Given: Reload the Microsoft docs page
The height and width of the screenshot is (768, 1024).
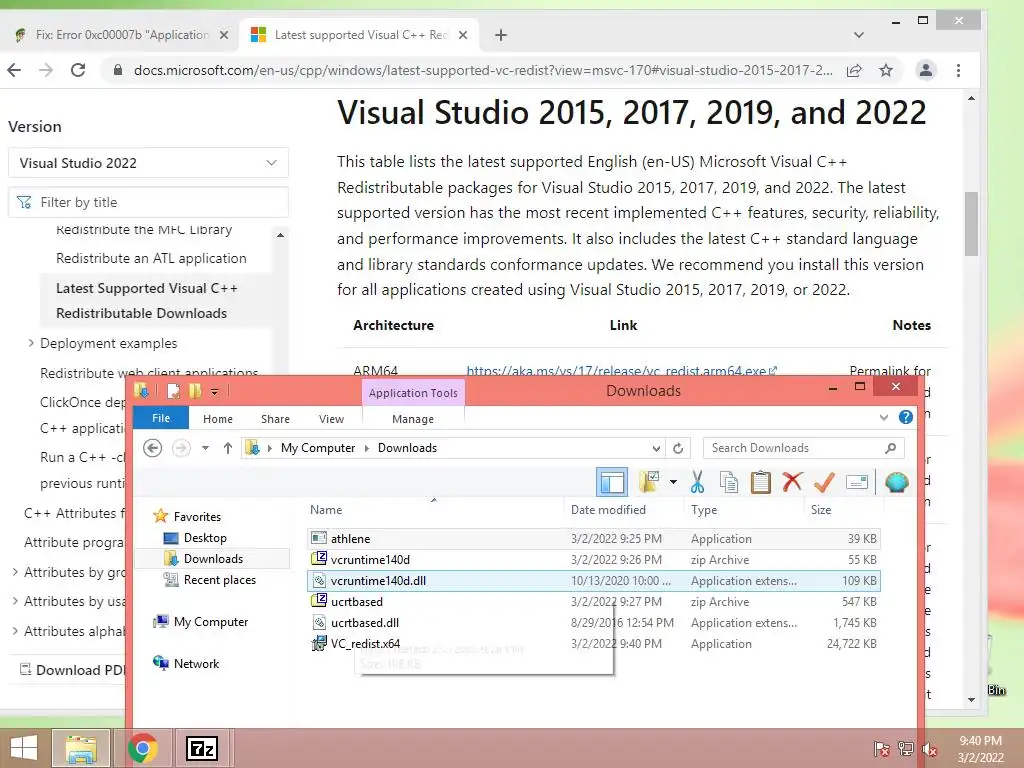Looking at the screenshot, I should (x=78, y=70).
